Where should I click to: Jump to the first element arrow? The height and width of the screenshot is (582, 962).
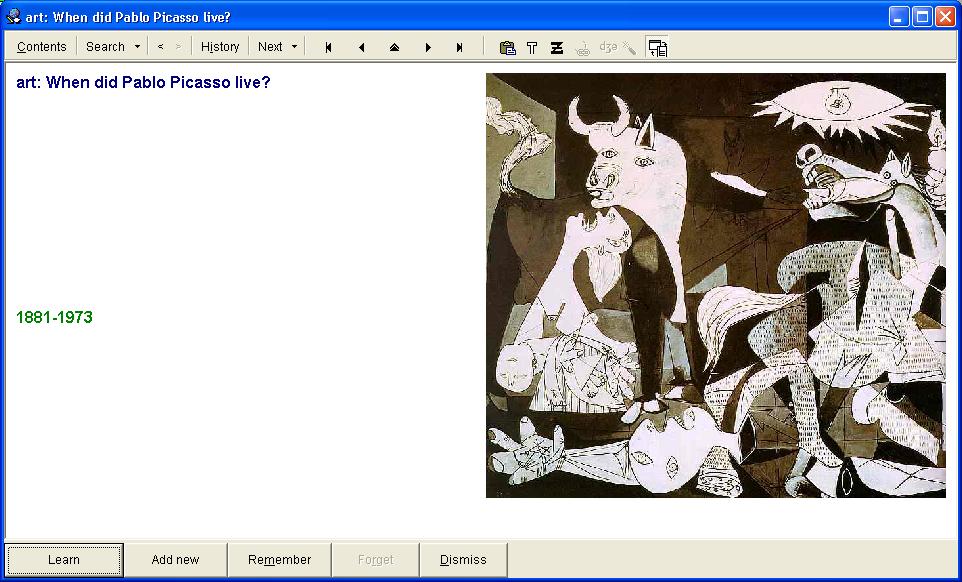pos(328,47)
